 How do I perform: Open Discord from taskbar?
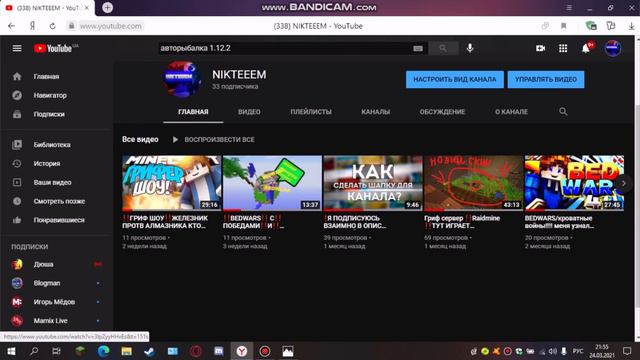tap(218, 351)
